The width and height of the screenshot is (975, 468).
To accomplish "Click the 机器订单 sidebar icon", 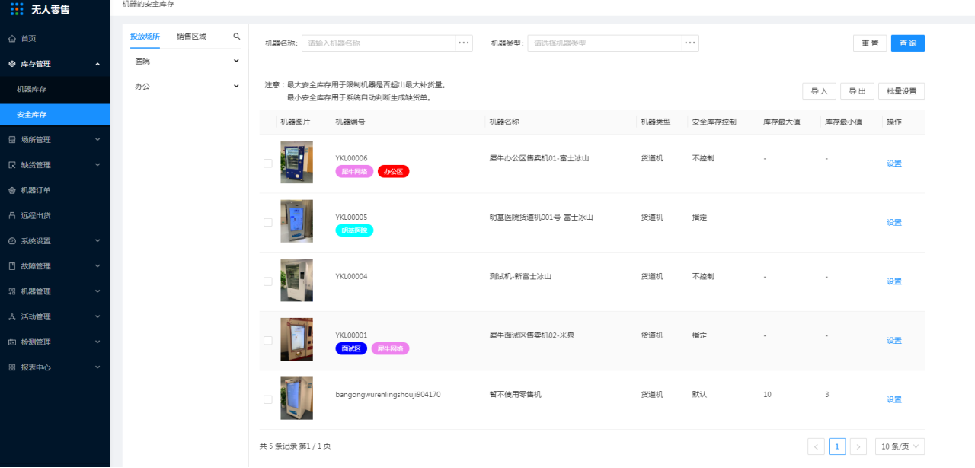I will (x=12, y=190).
